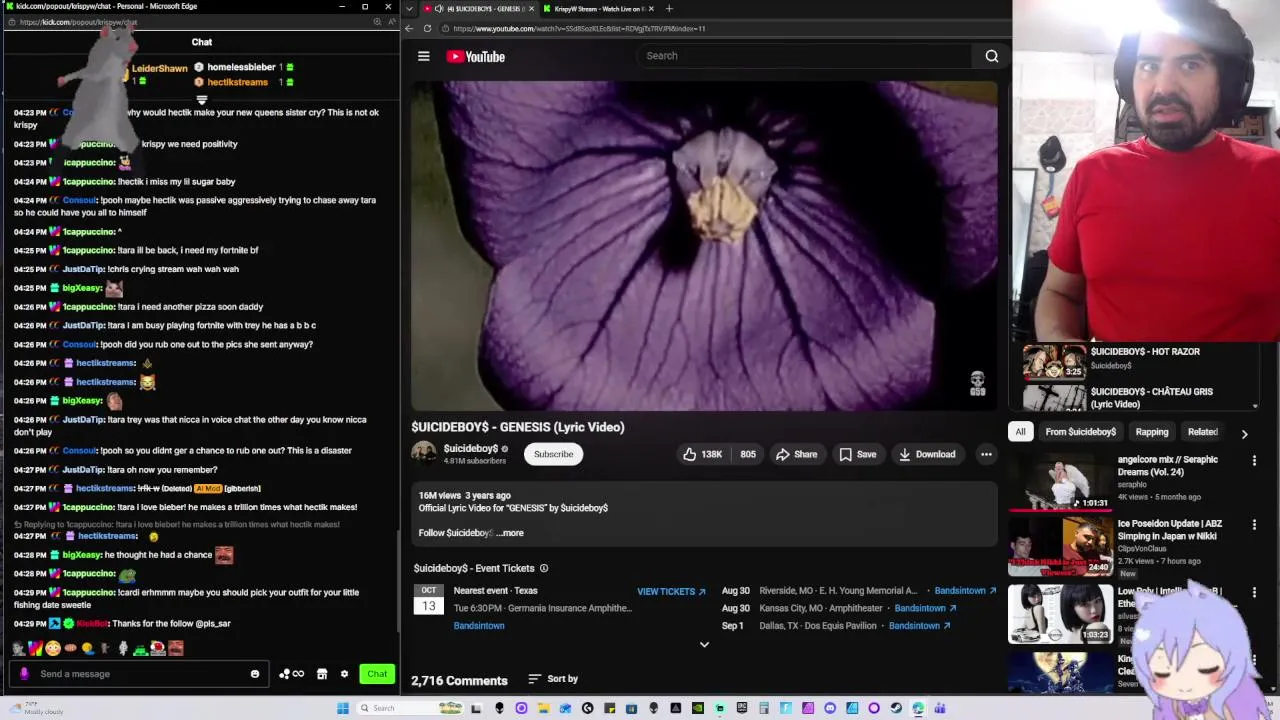
Task: Open action menu for angelcore mix video
Action: [1254, 461]
